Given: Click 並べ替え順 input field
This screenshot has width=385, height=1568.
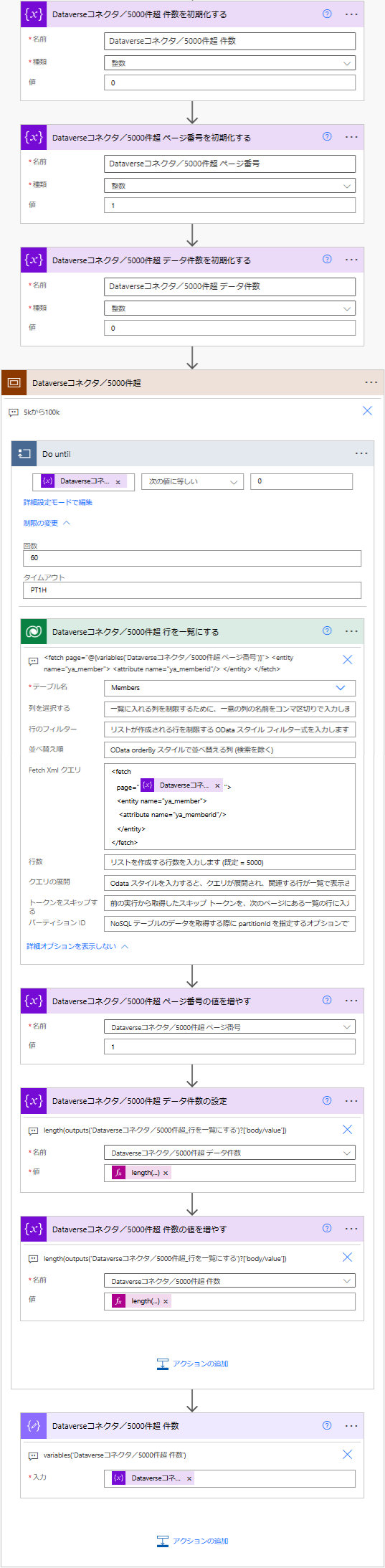Looking at the screenshot, I should pos(229,750).
